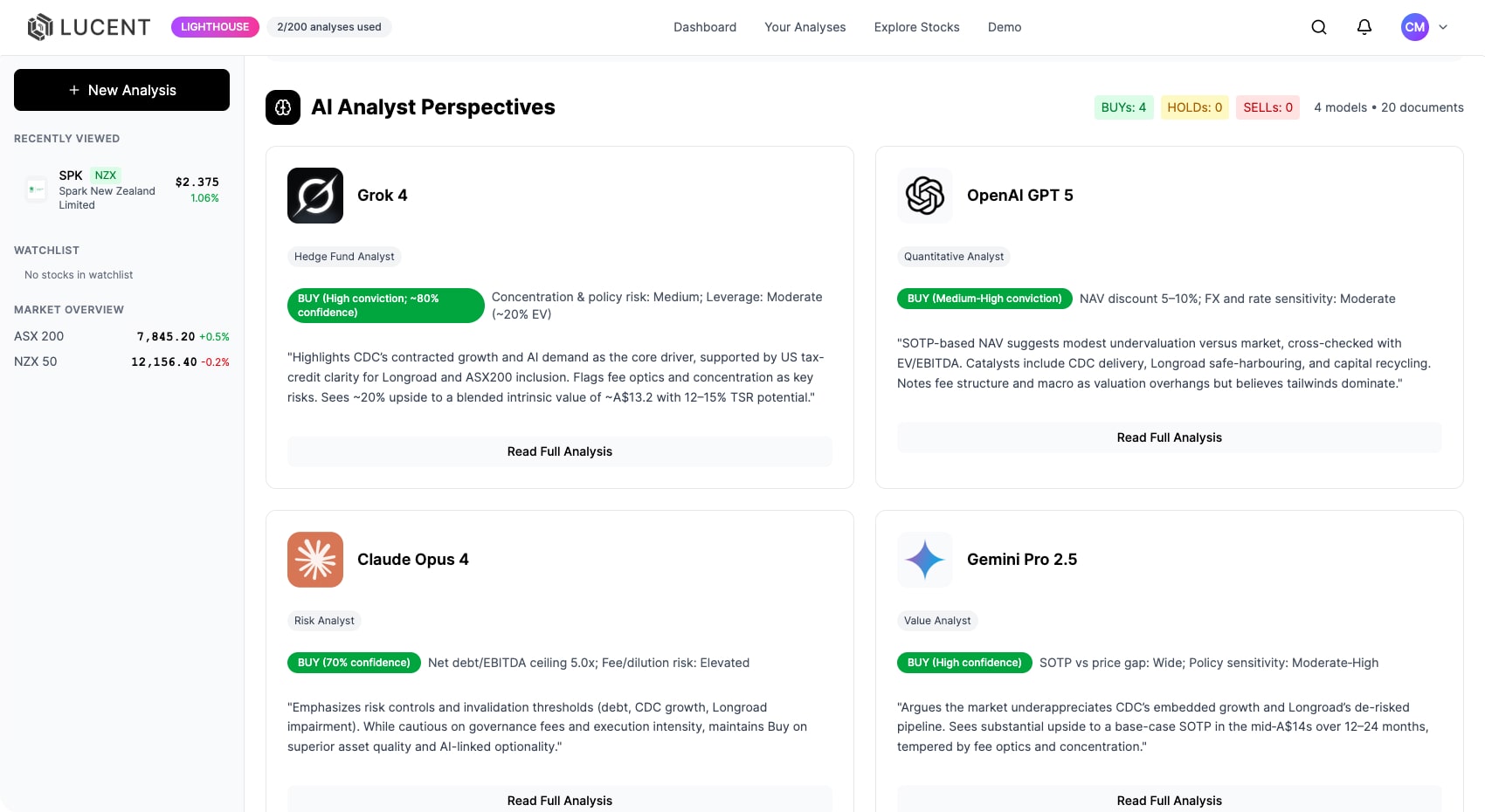Open the Demo page
1485x812 pixels.
[x=1005, y=27]
